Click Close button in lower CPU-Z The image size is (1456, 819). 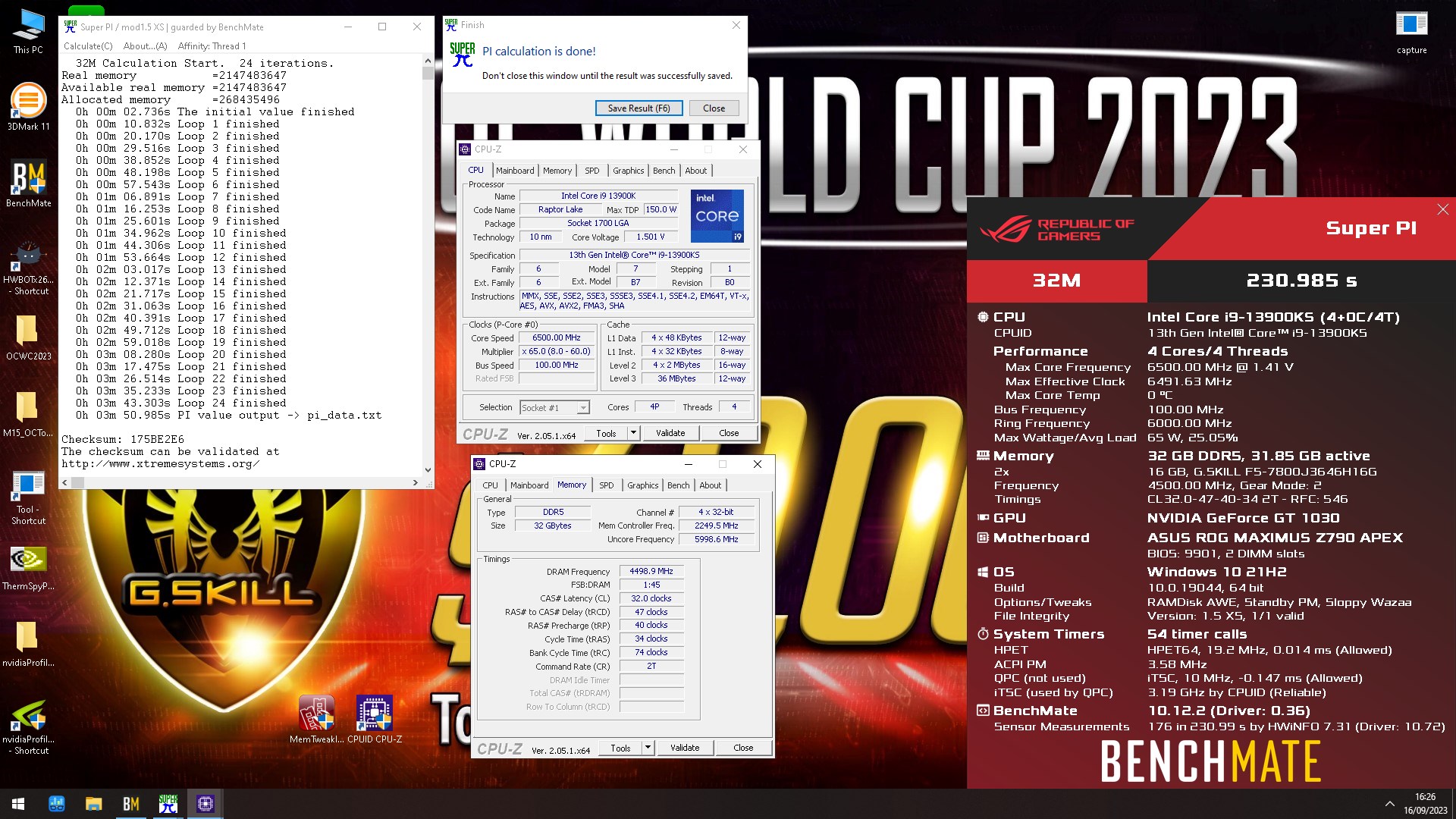743,748
